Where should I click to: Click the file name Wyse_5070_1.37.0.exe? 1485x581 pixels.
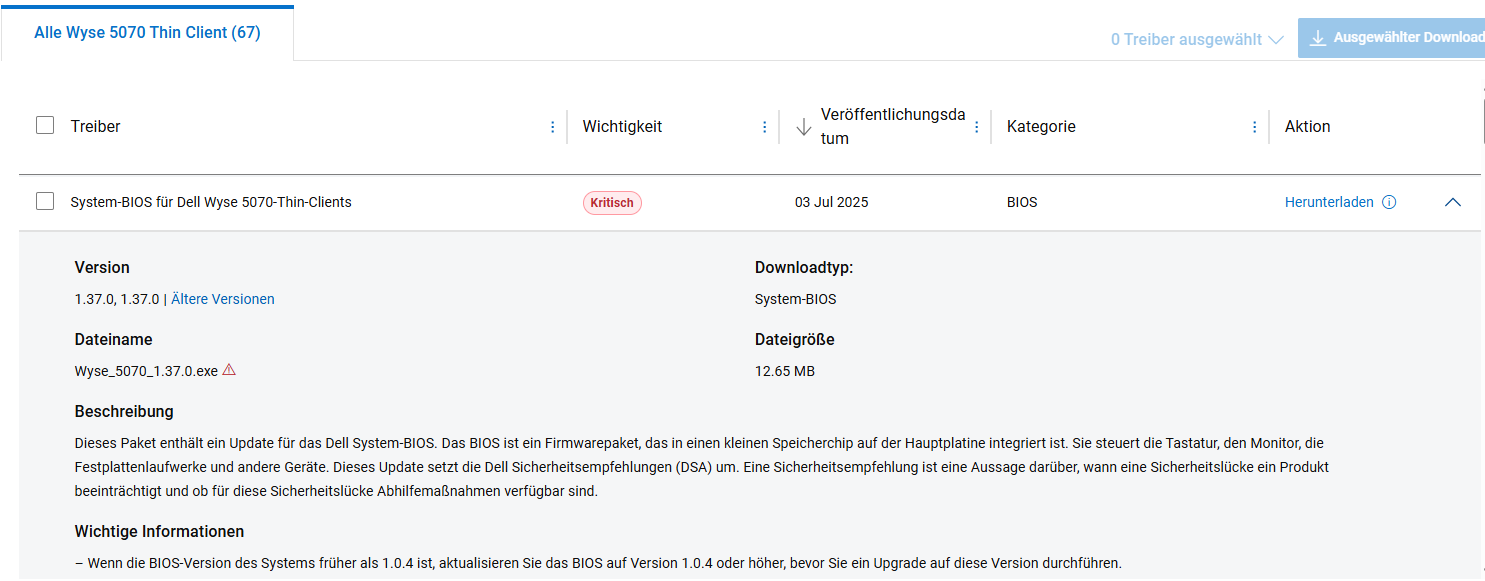[x=146, y=371]
